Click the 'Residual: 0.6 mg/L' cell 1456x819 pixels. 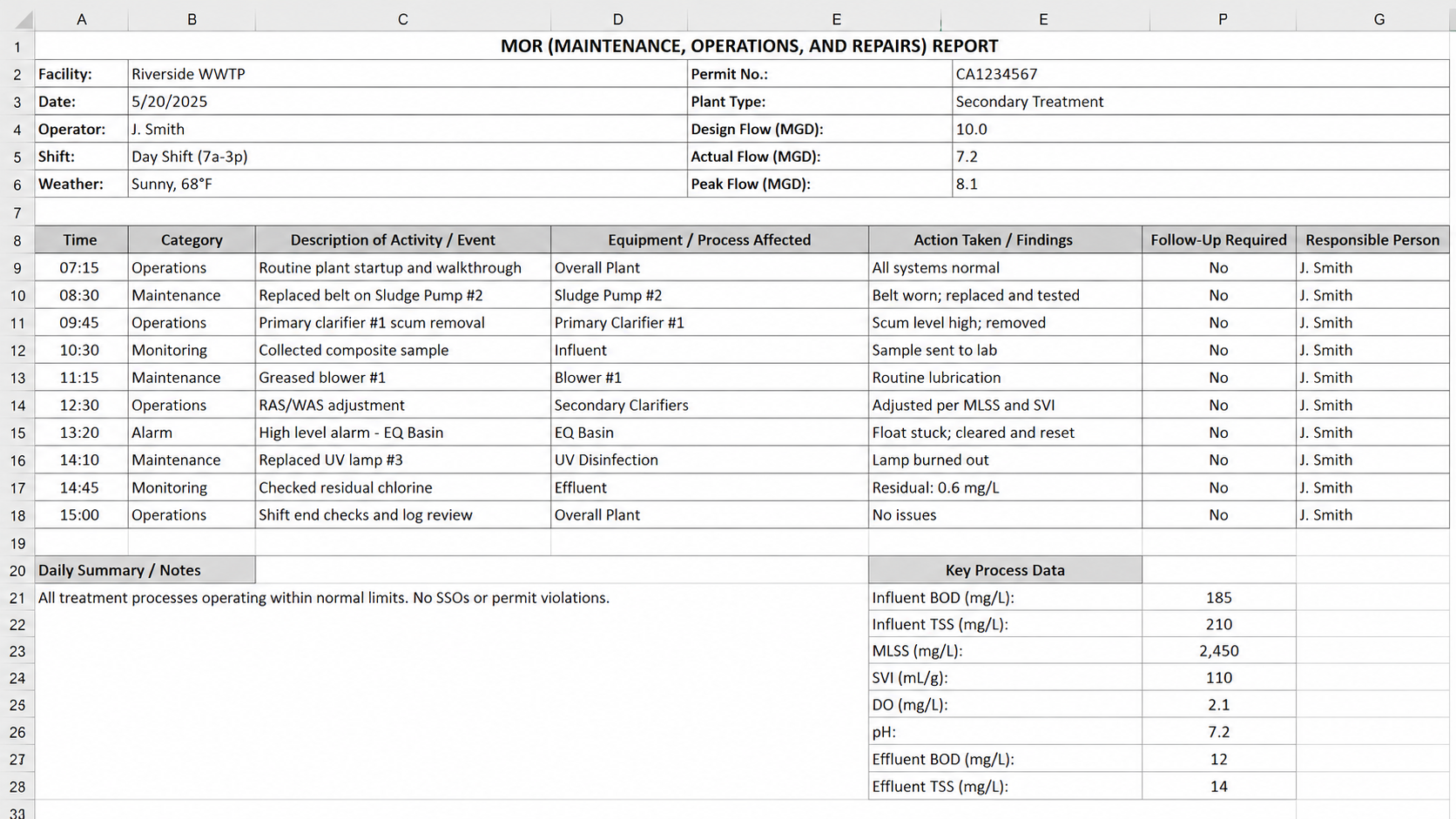[1005, 487]
